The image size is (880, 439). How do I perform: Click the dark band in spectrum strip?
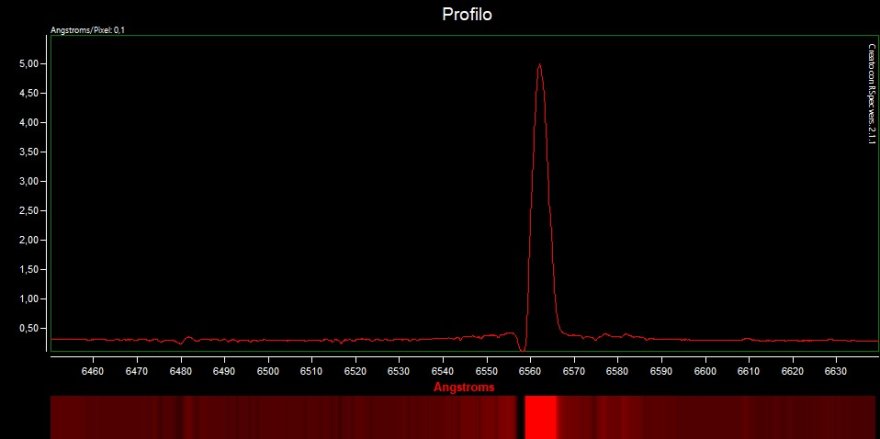coord(521,416)
